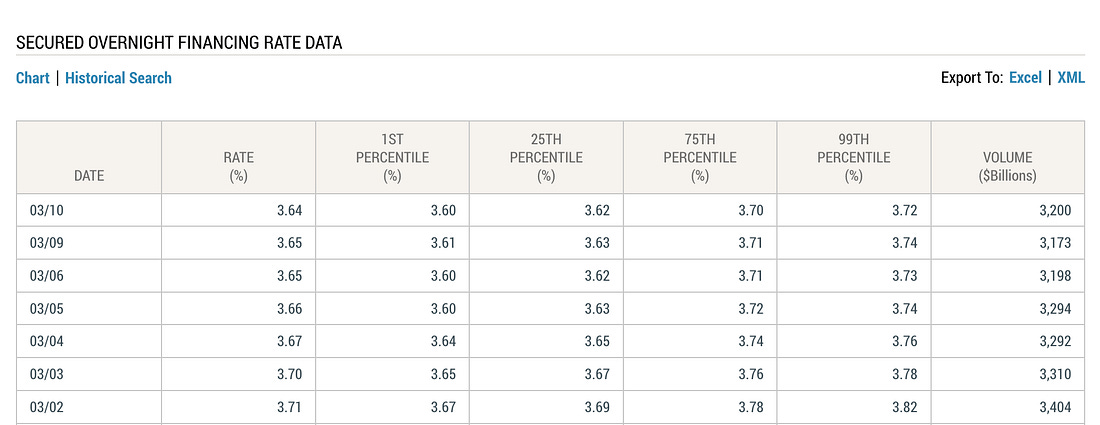Select the 03/02 volume value 3,404

coord(1055,407)
